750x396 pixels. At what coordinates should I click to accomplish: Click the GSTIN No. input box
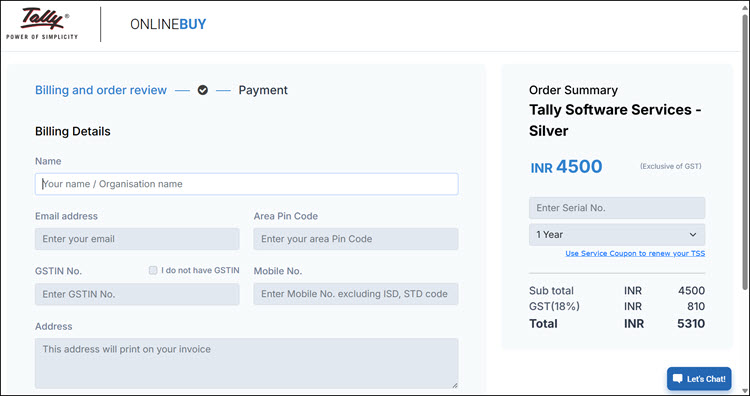(137, 294)
